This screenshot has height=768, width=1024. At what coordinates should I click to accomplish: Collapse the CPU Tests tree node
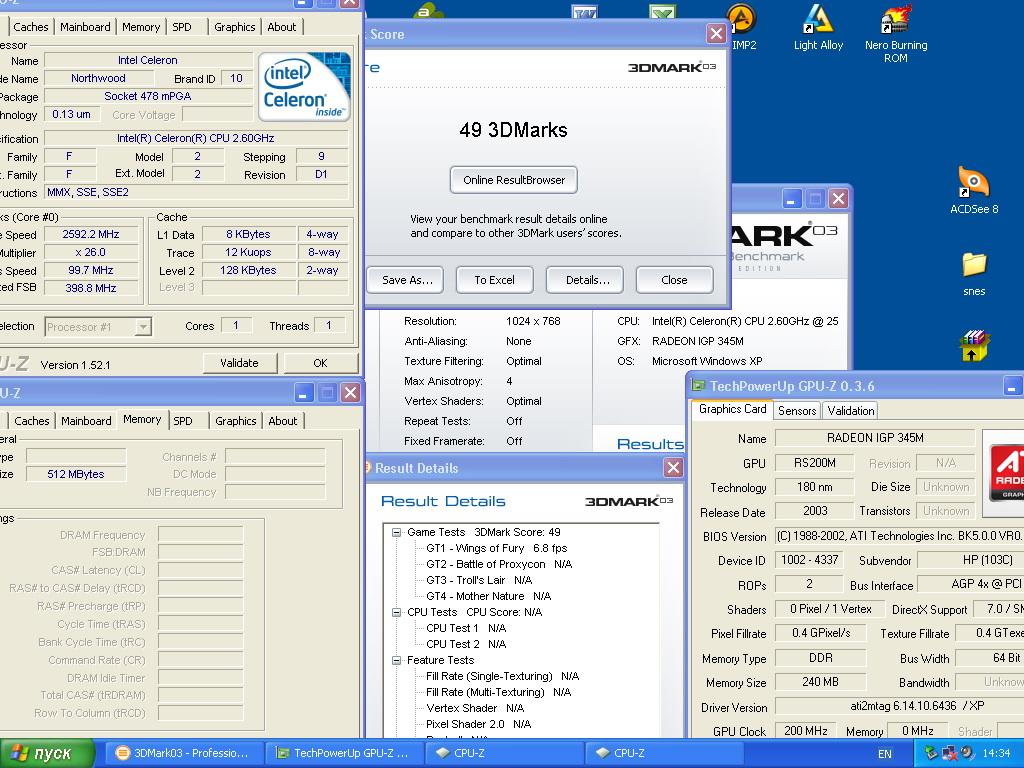point(396,612)
